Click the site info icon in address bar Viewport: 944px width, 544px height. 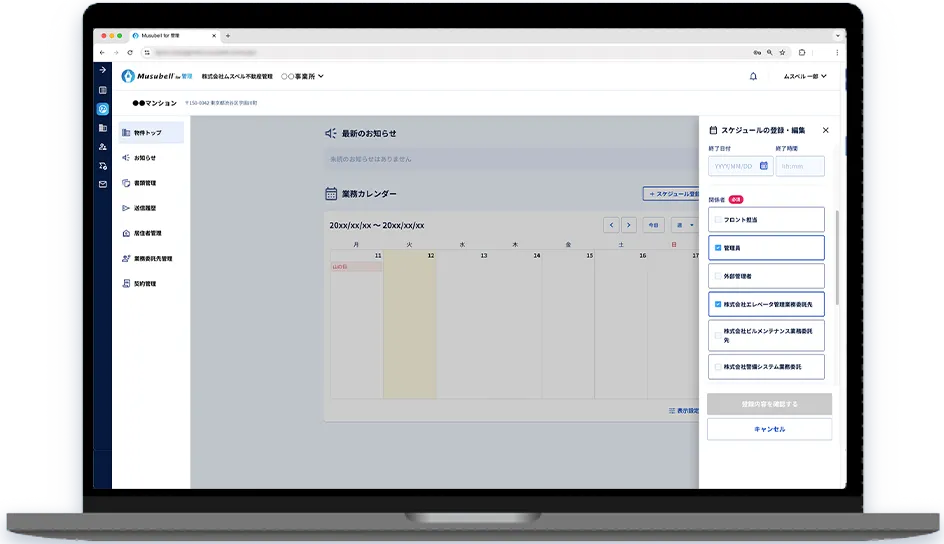point(147,52)
